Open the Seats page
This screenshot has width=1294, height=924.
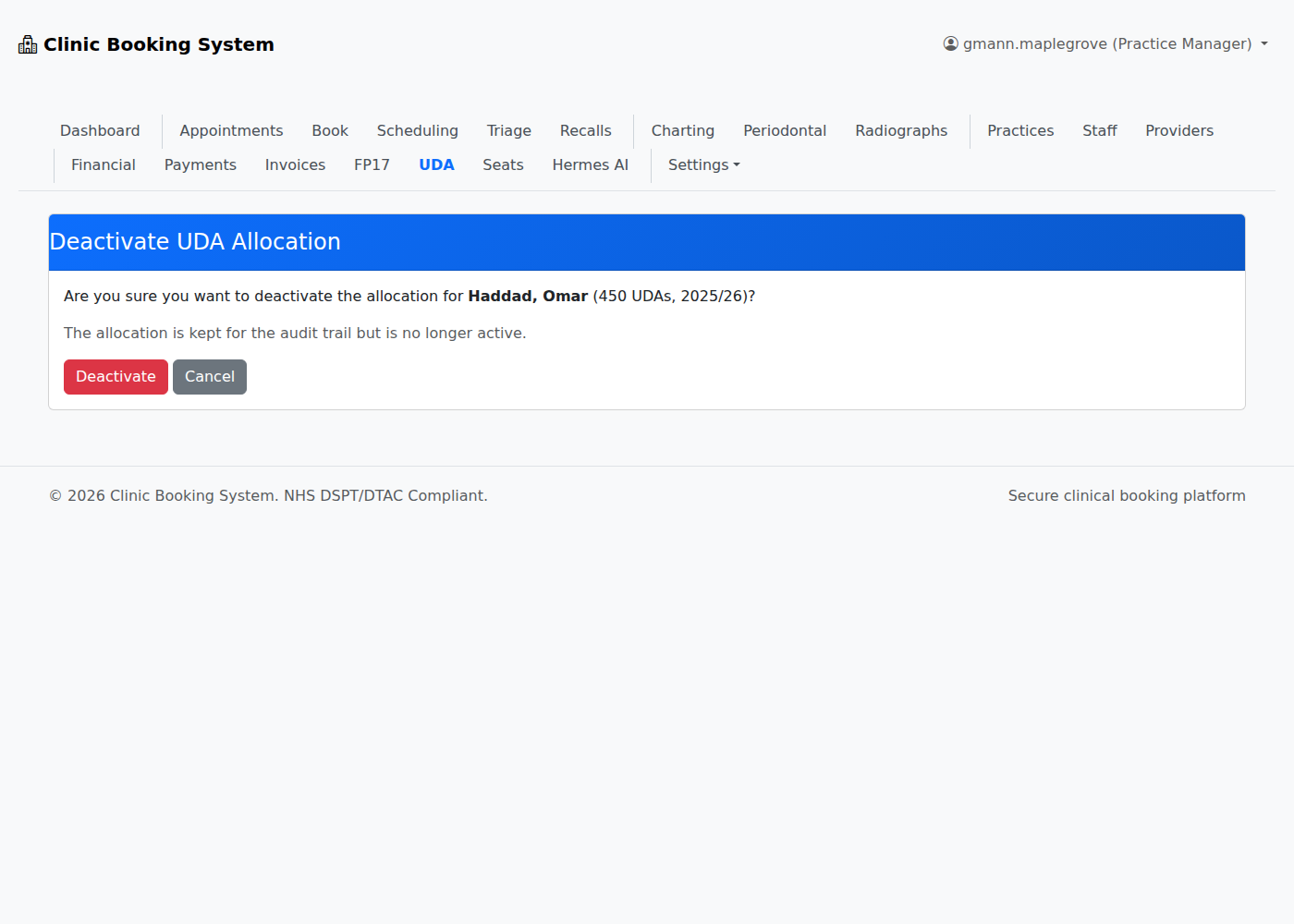coord(503,164)
